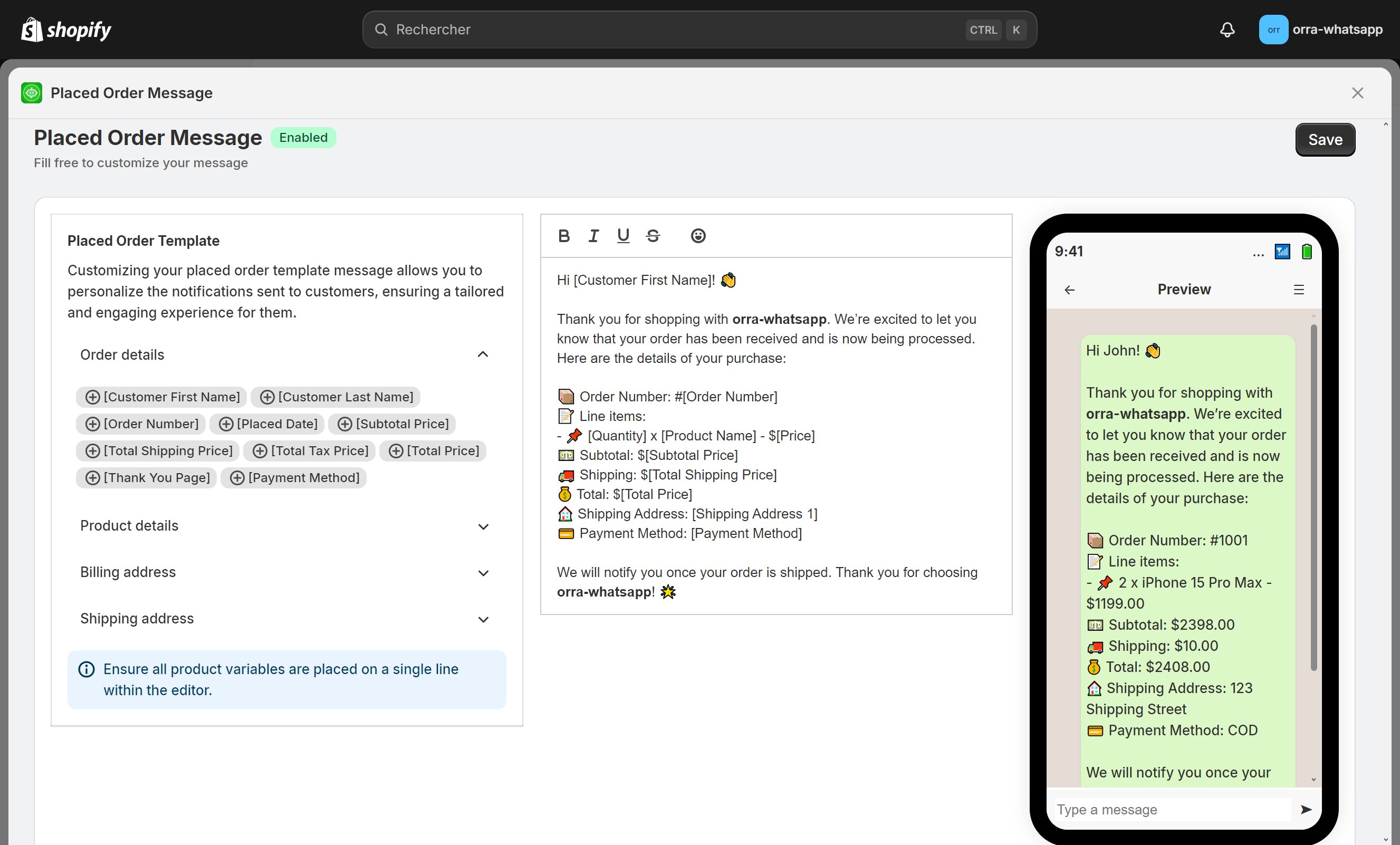The width and height of the screenshot is (1400, 845).
Task: Insert the Customer First Name variable
Action: point(162,397)
